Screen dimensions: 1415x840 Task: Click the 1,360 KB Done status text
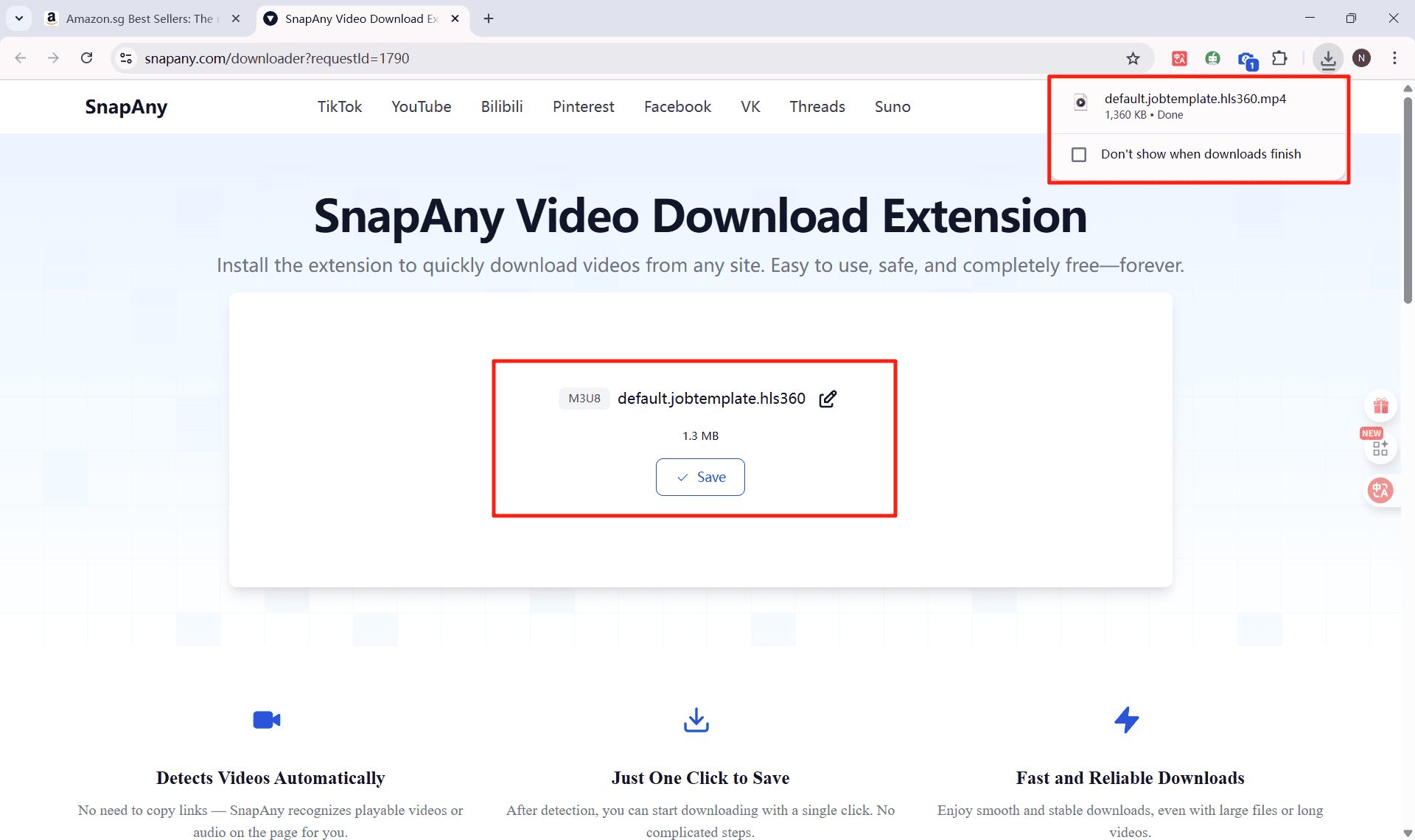(1144, 115)
